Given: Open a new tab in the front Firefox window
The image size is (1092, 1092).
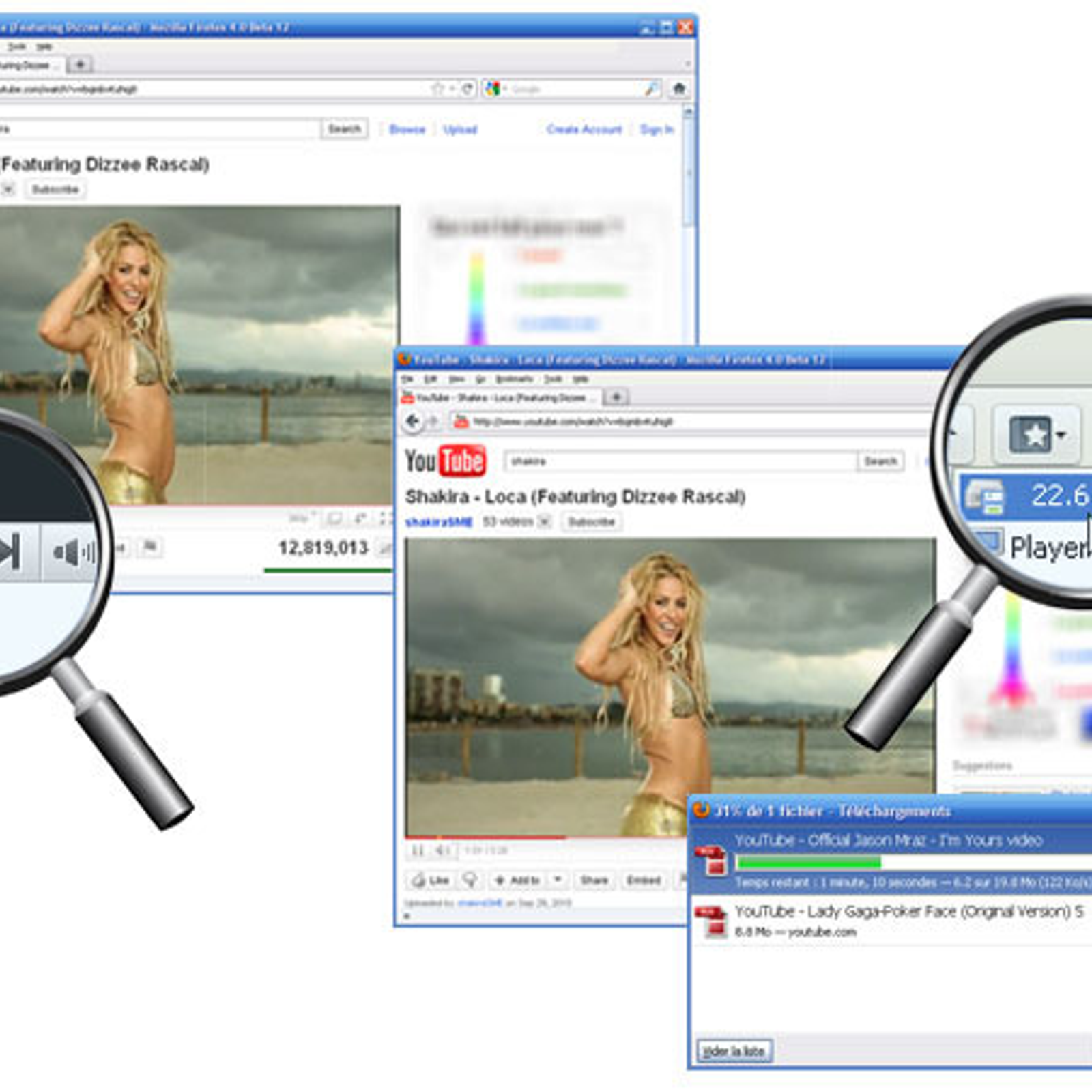Looking at the screenshot, I should coord(616,397).
